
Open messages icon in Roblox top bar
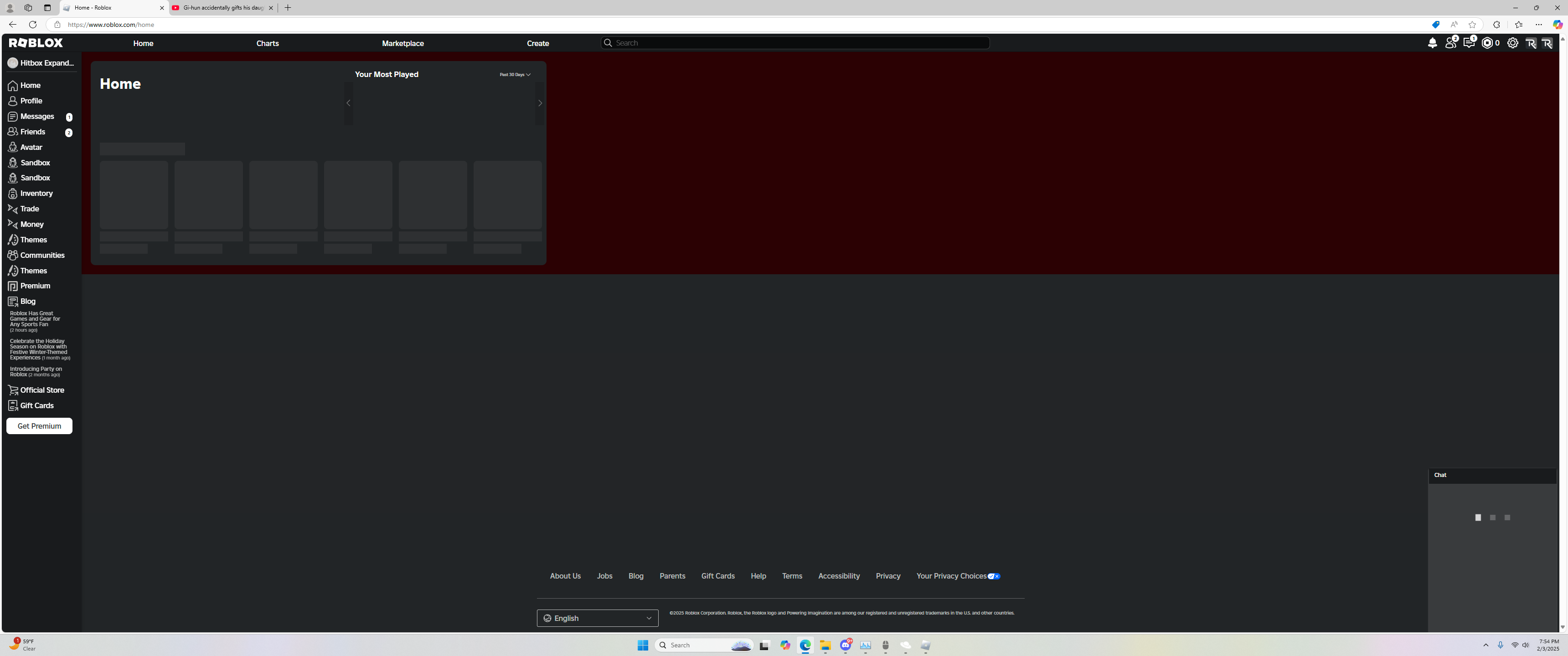click(1470, 43)
